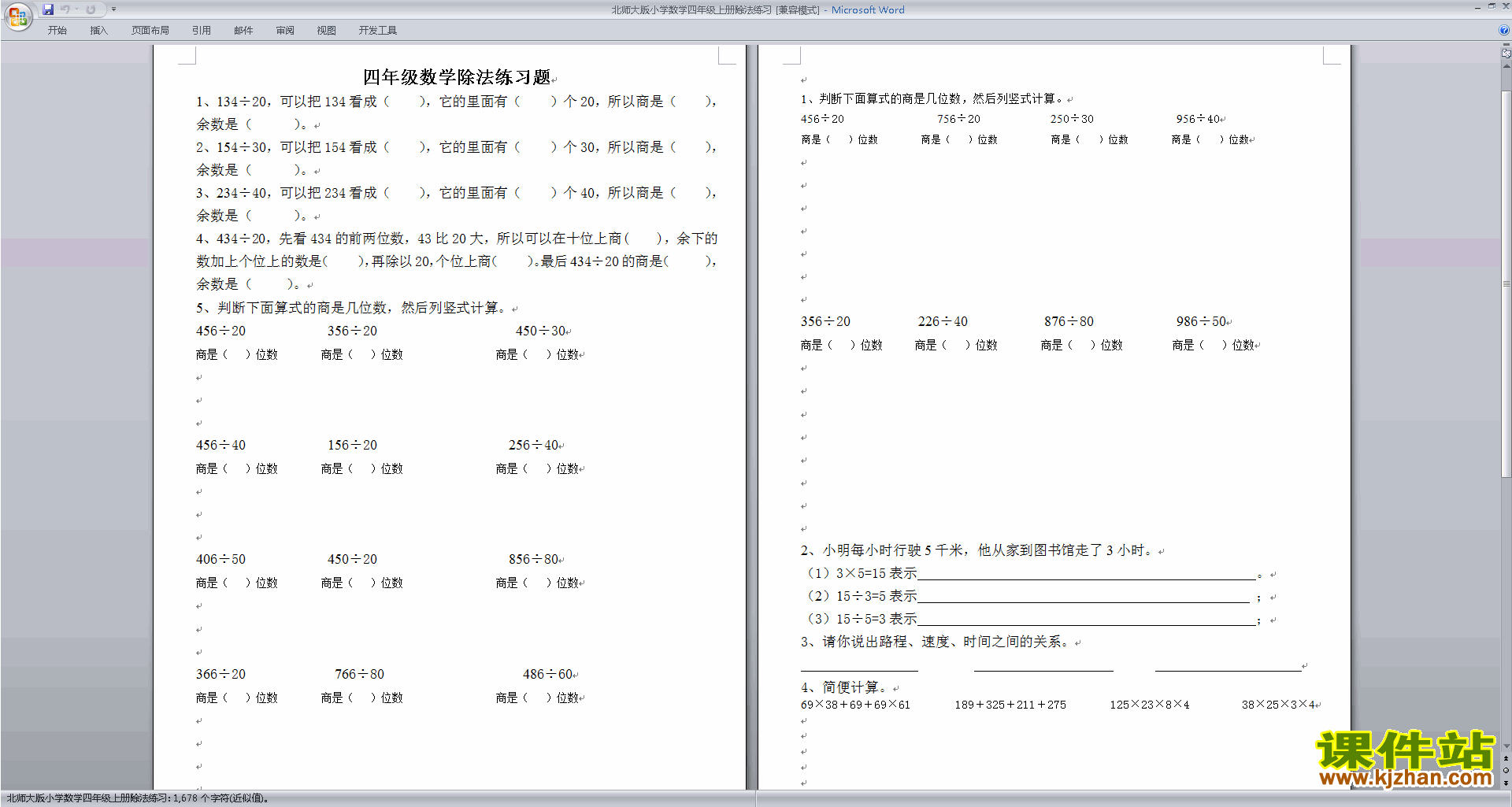Image resolution: width=1512 pixels, height=807 pixels.
Task: Click the text '986÷50' on the right page
Action: [x=1201, y=321]
